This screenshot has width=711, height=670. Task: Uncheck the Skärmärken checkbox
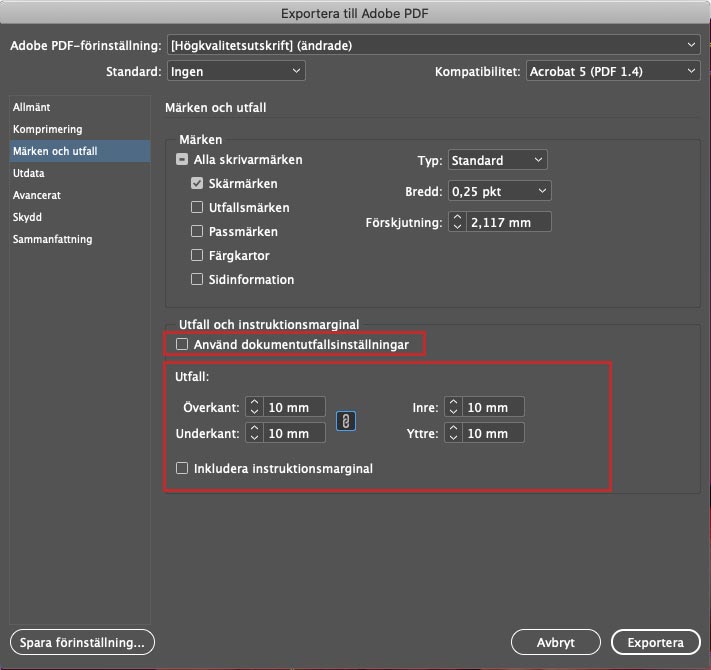coord(197,184)
